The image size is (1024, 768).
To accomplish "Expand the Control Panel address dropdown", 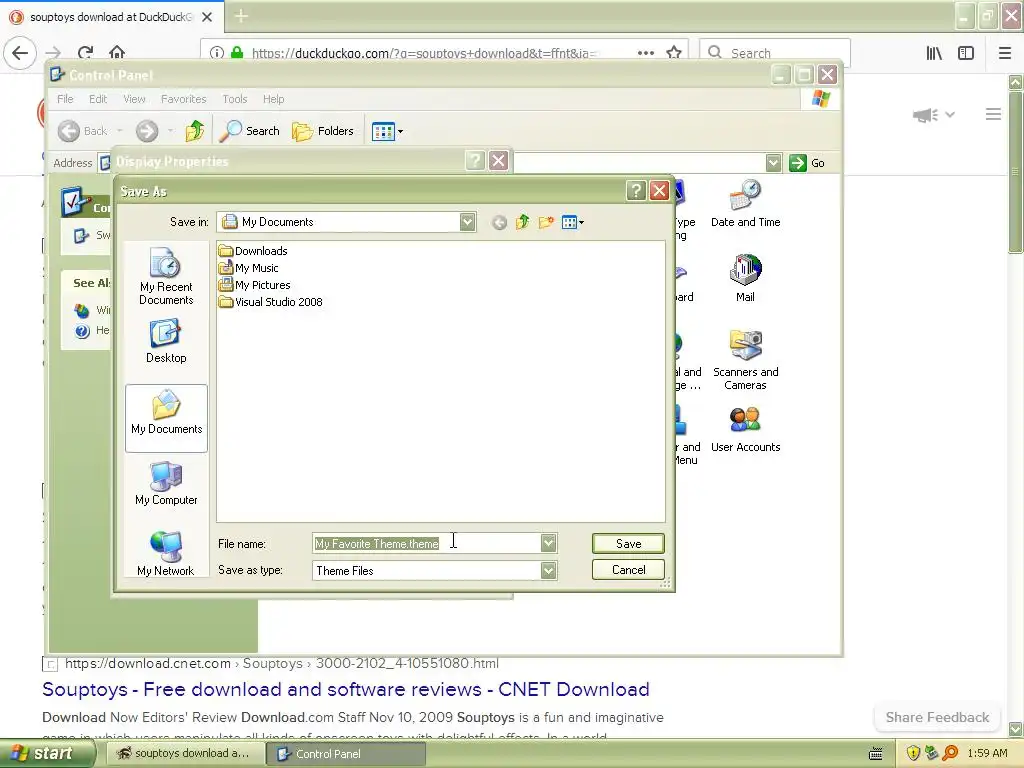I will click(773, 163).
